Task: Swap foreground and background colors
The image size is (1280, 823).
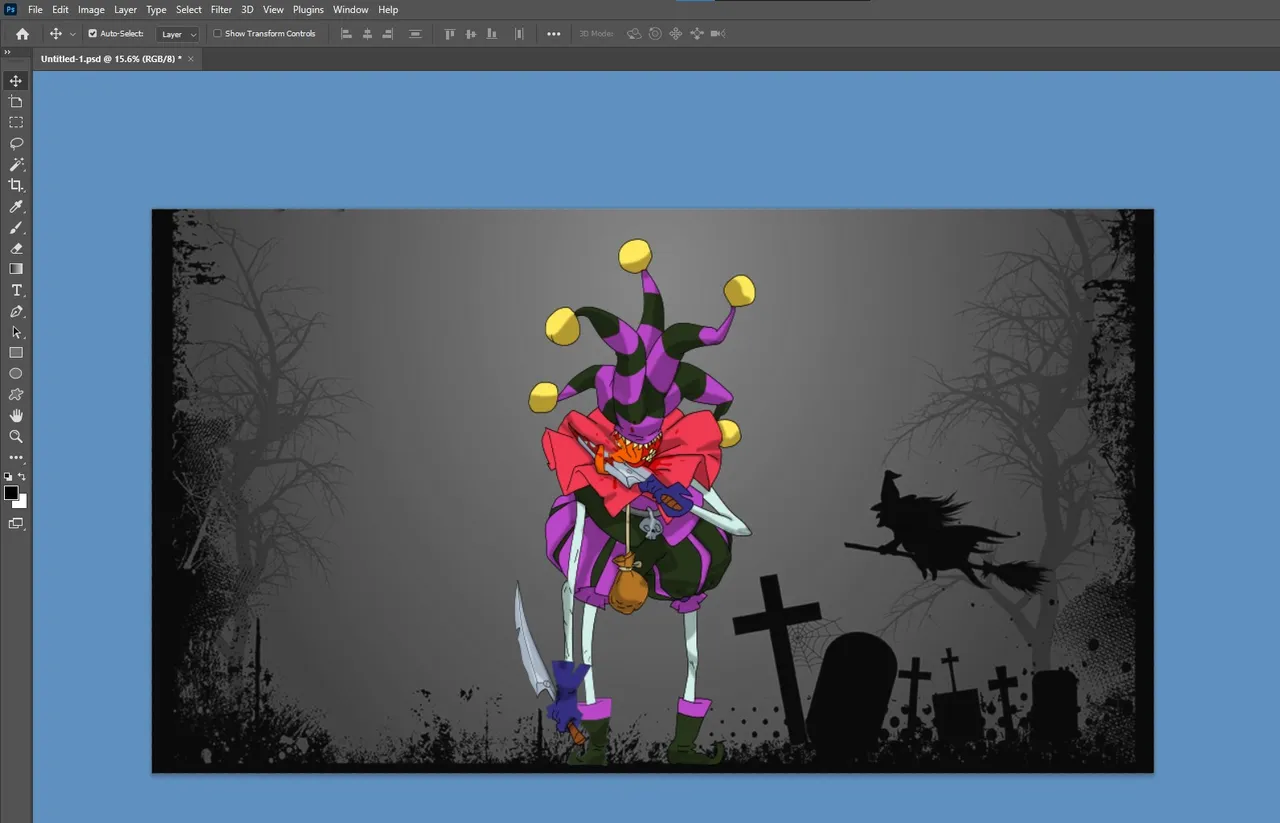Action: (22, 477)
